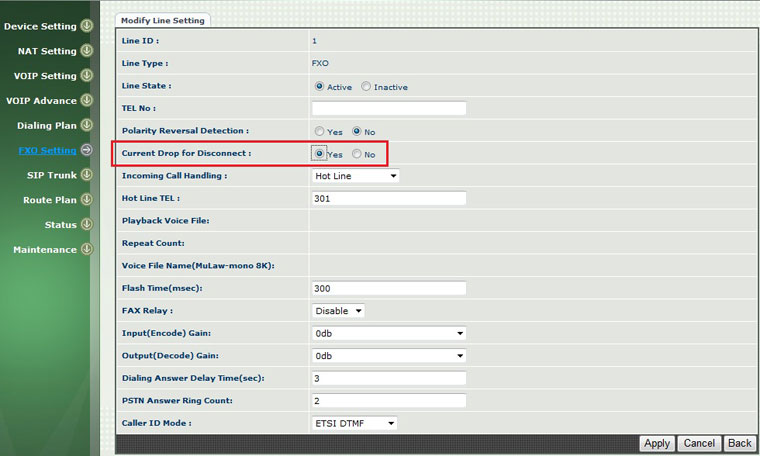The image size is (760, 456).
Task: Expand the Caller ID Mode dropdown
Action: point(355,423)
